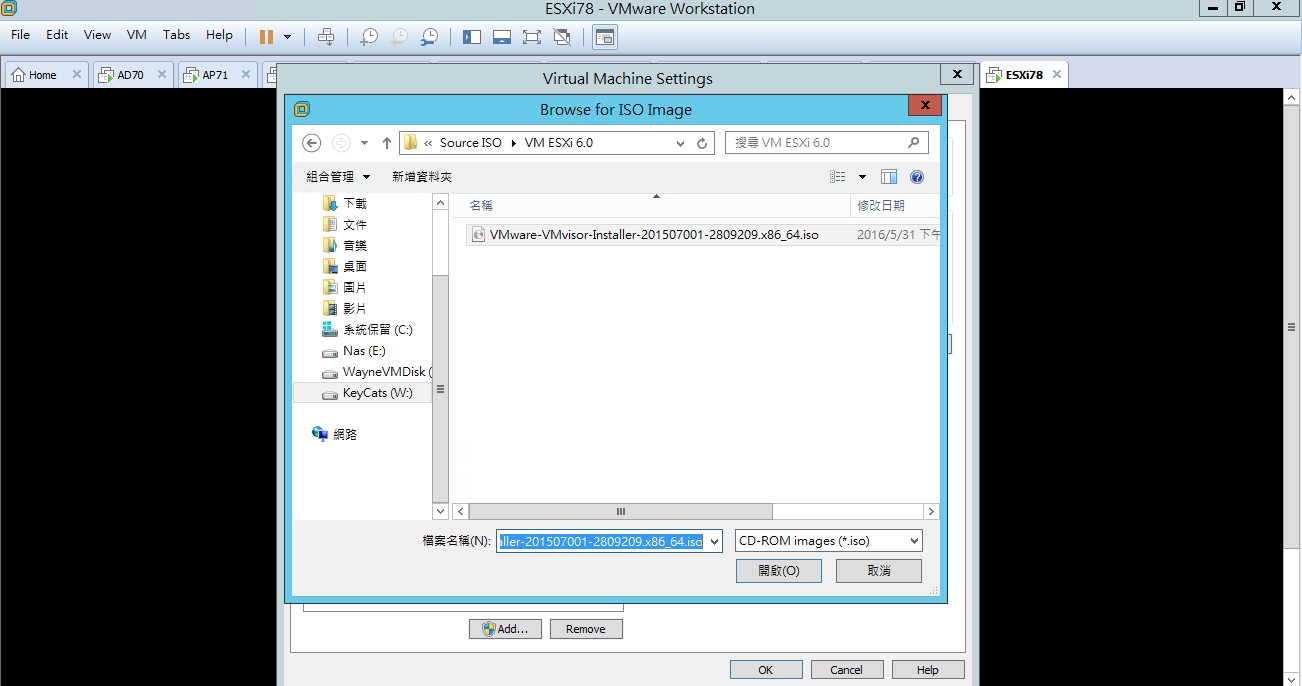Switch to the Home tab
1302x686 pixels.
tap(42, 75)
